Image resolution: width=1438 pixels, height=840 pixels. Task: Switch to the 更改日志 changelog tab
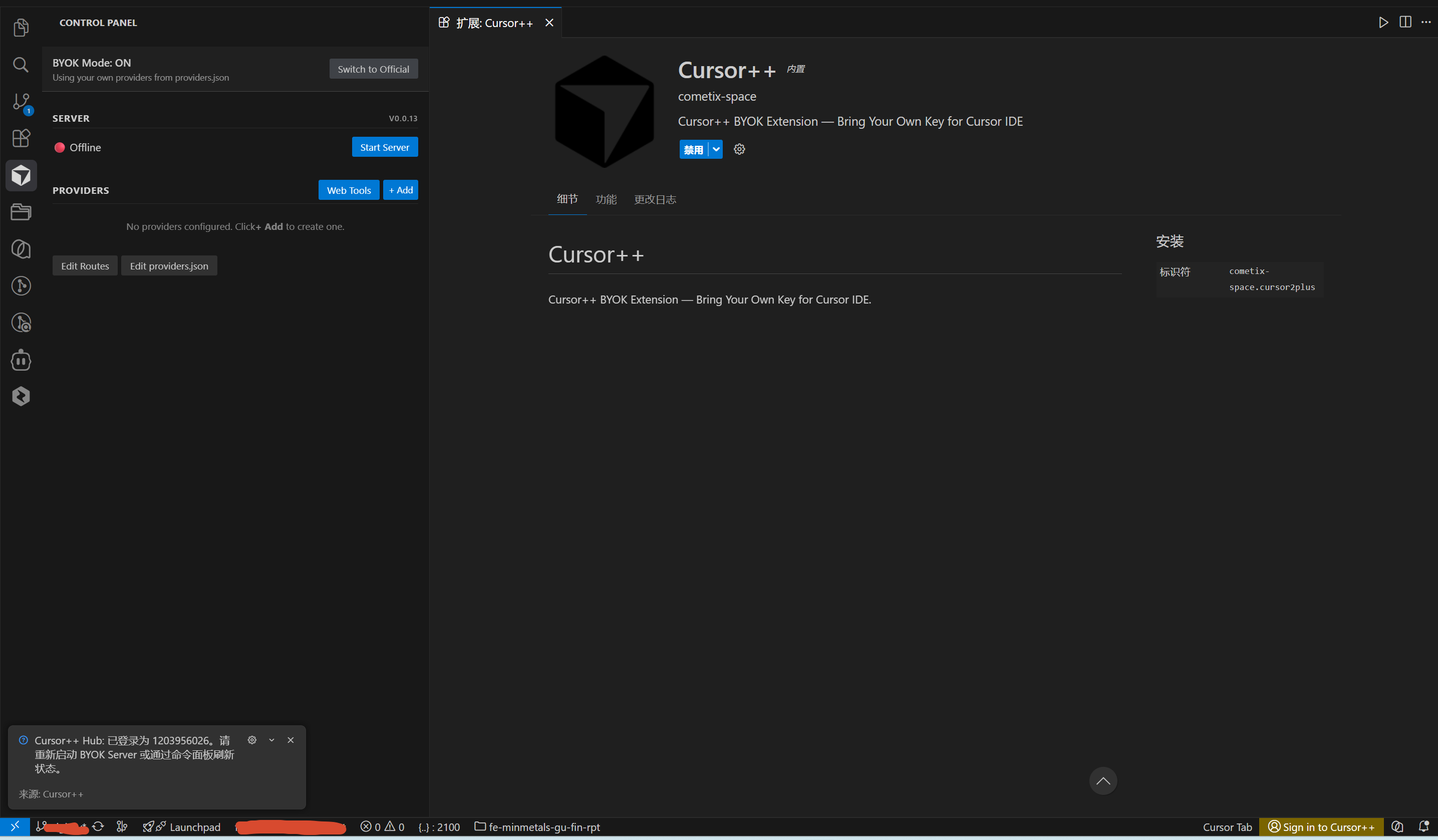(x=655, y=199)
